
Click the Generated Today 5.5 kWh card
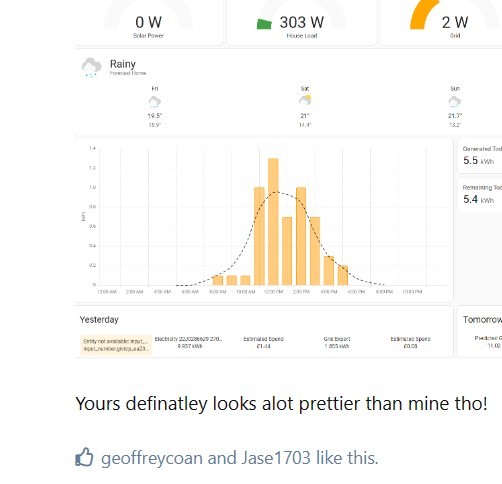coord(480,156)
